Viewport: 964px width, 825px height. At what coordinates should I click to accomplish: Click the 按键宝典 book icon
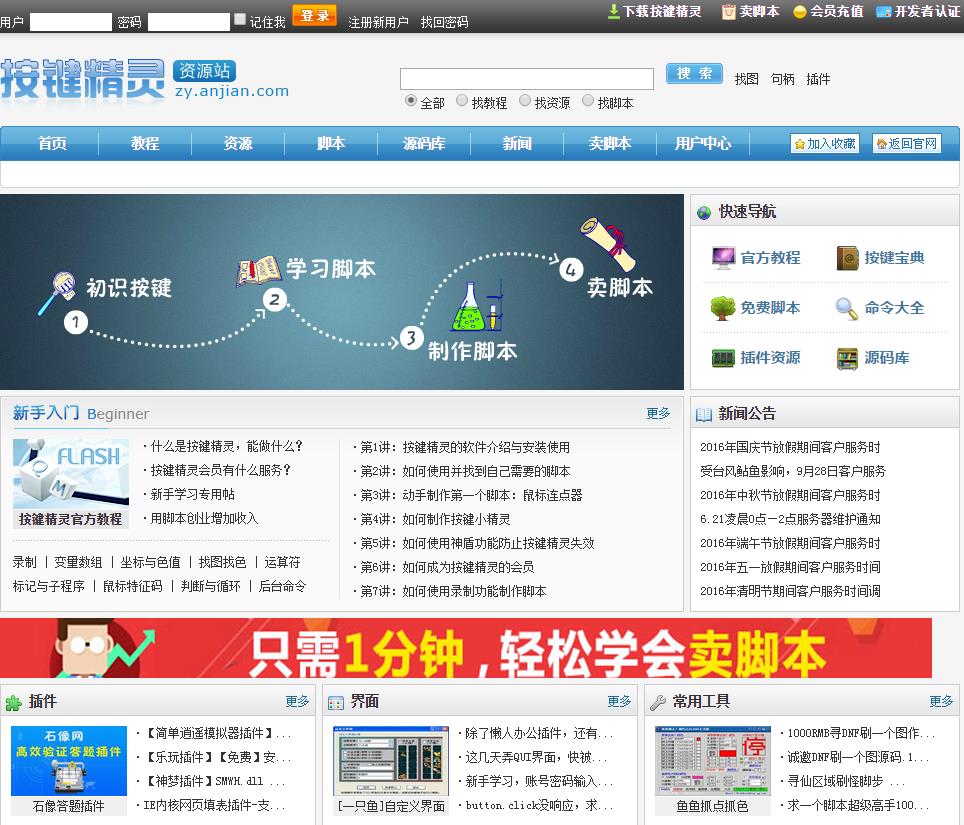pos(847,258)
